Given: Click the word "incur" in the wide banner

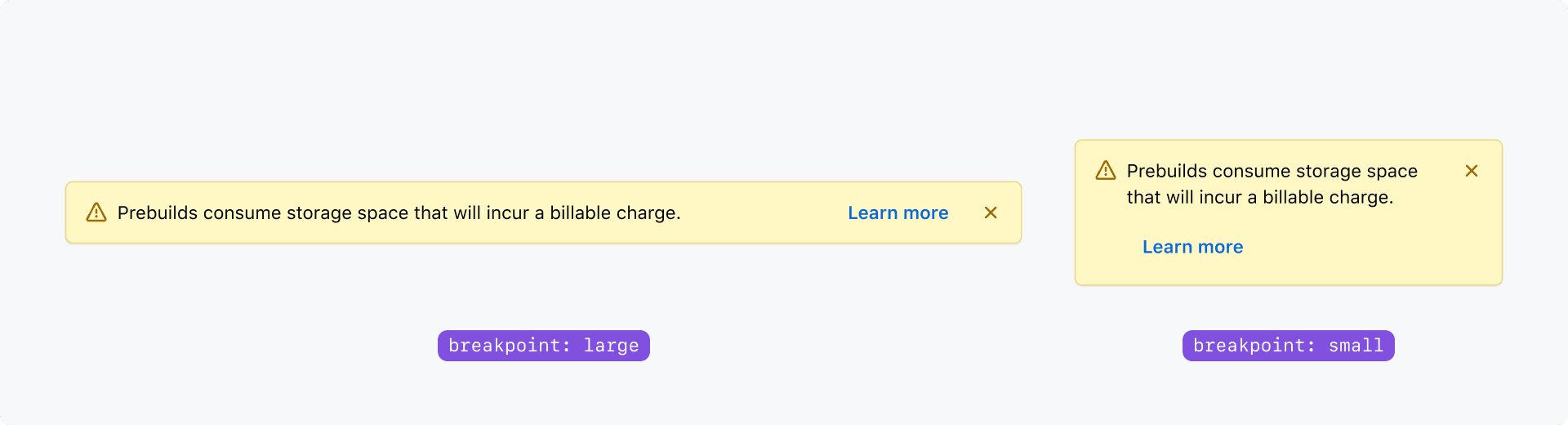Looking at the screenshot, I should (x=507, y=213).
